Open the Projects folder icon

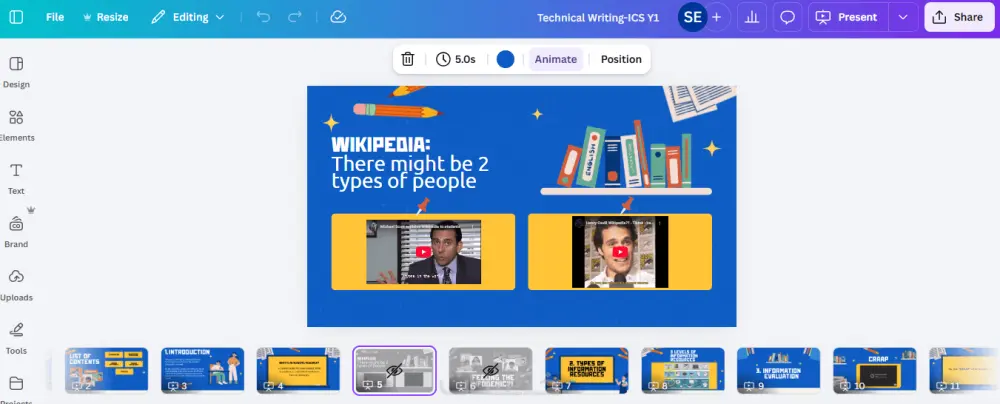coord(16,384)
